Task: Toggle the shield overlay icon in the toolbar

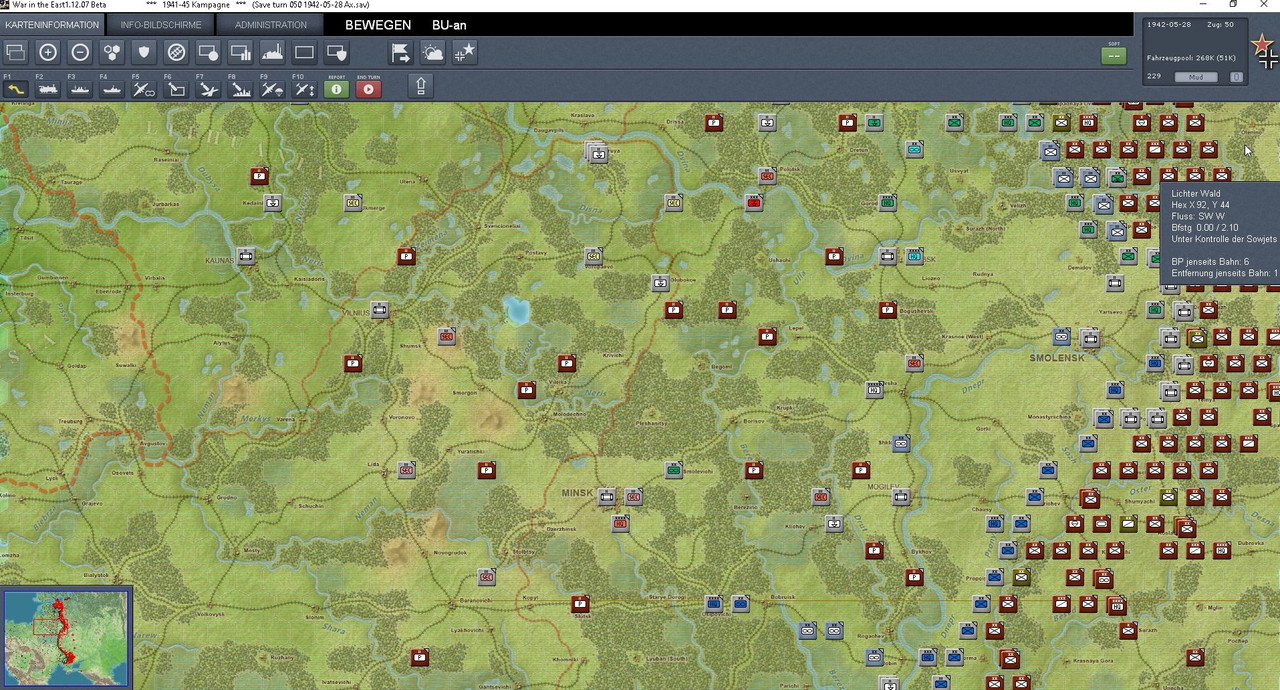Action: (x=144, y=52)
